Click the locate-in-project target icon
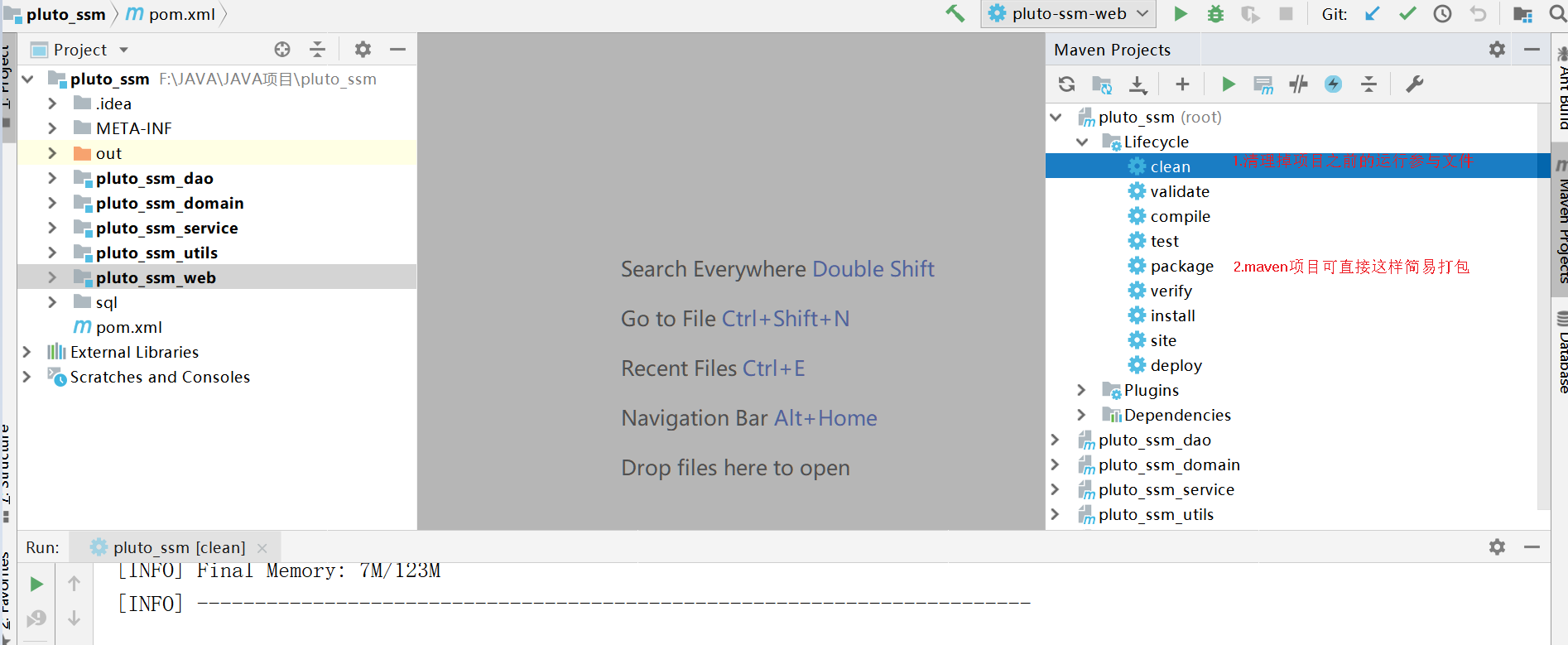This screenshot has height=645, width=1568. pos(282,50)
